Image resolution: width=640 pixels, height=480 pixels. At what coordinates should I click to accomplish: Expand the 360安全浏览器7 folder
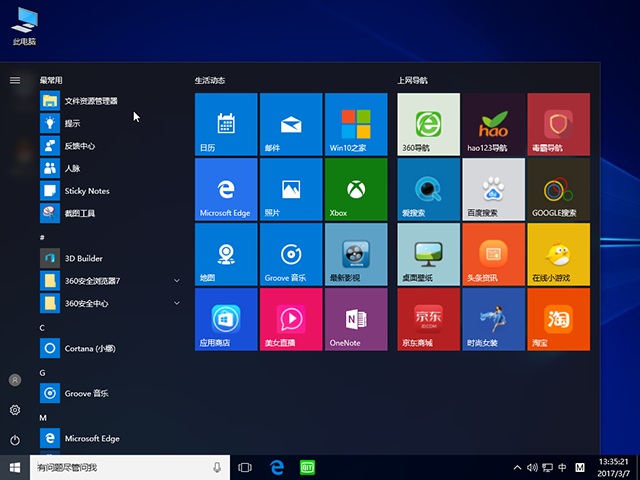pos(177,281)
